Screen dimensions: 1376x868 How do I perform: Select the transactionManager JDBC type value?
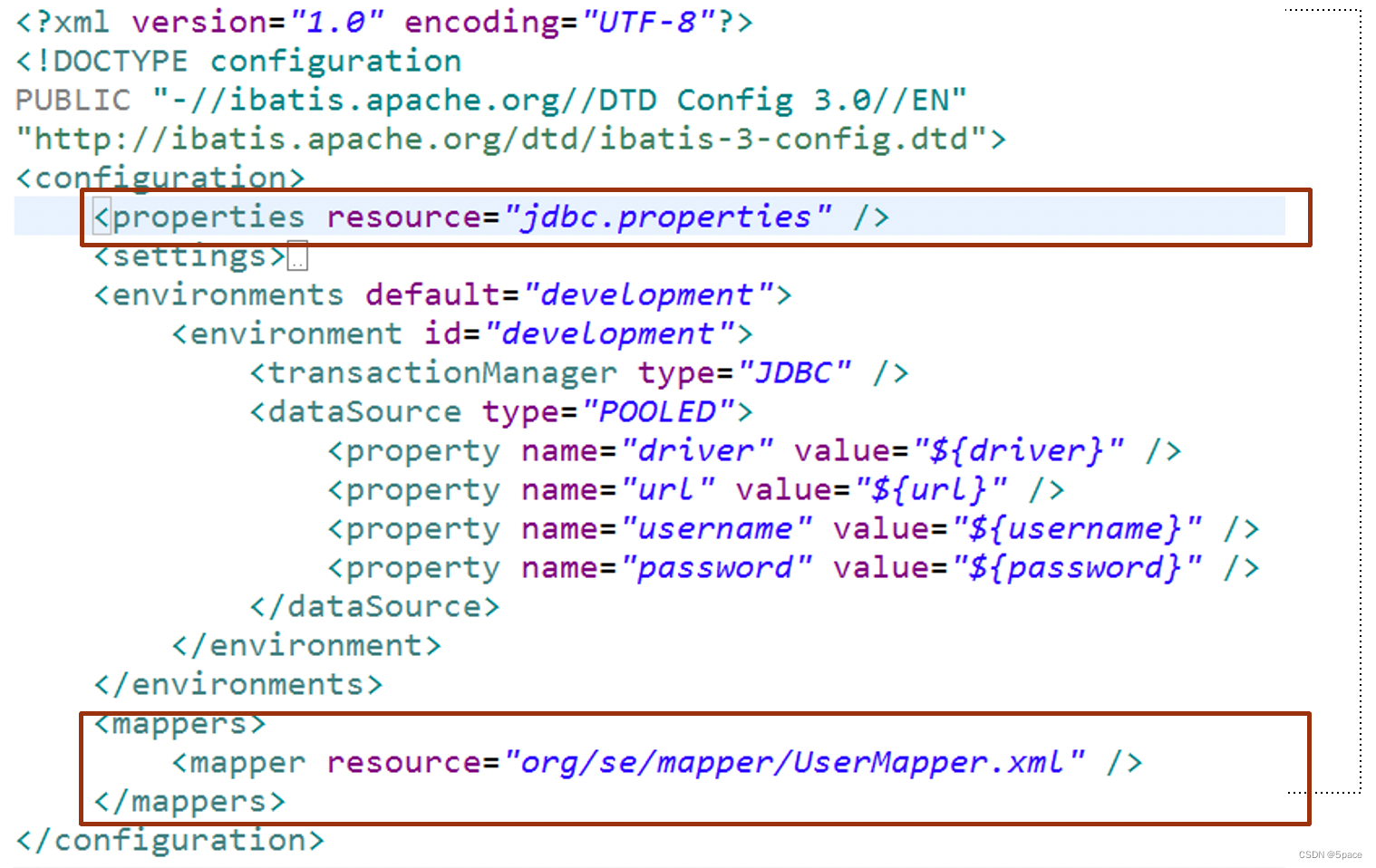coord(796,371)
